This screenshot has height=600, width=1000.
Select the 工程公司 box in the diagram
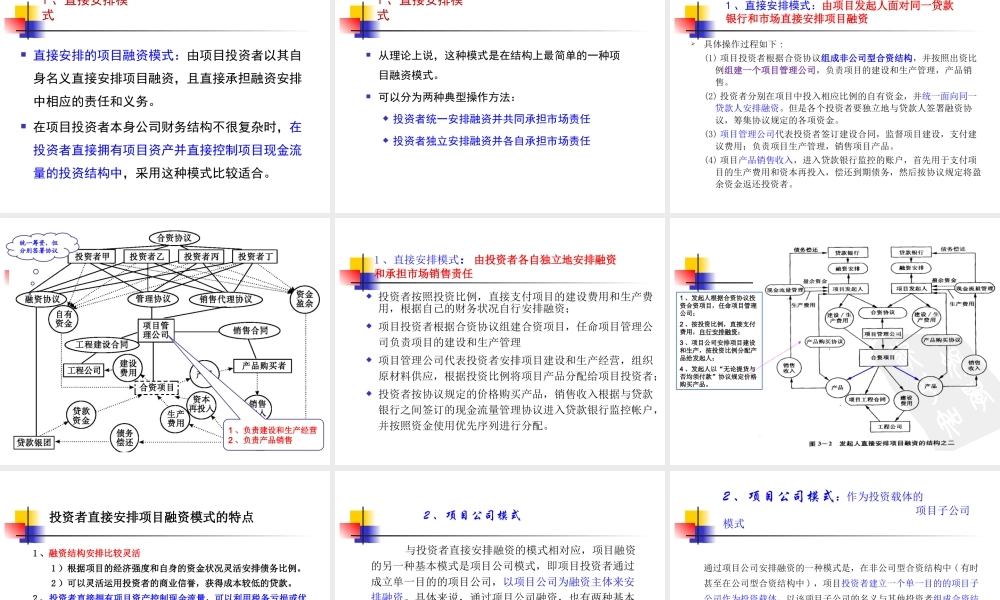[x=83, y=370]
